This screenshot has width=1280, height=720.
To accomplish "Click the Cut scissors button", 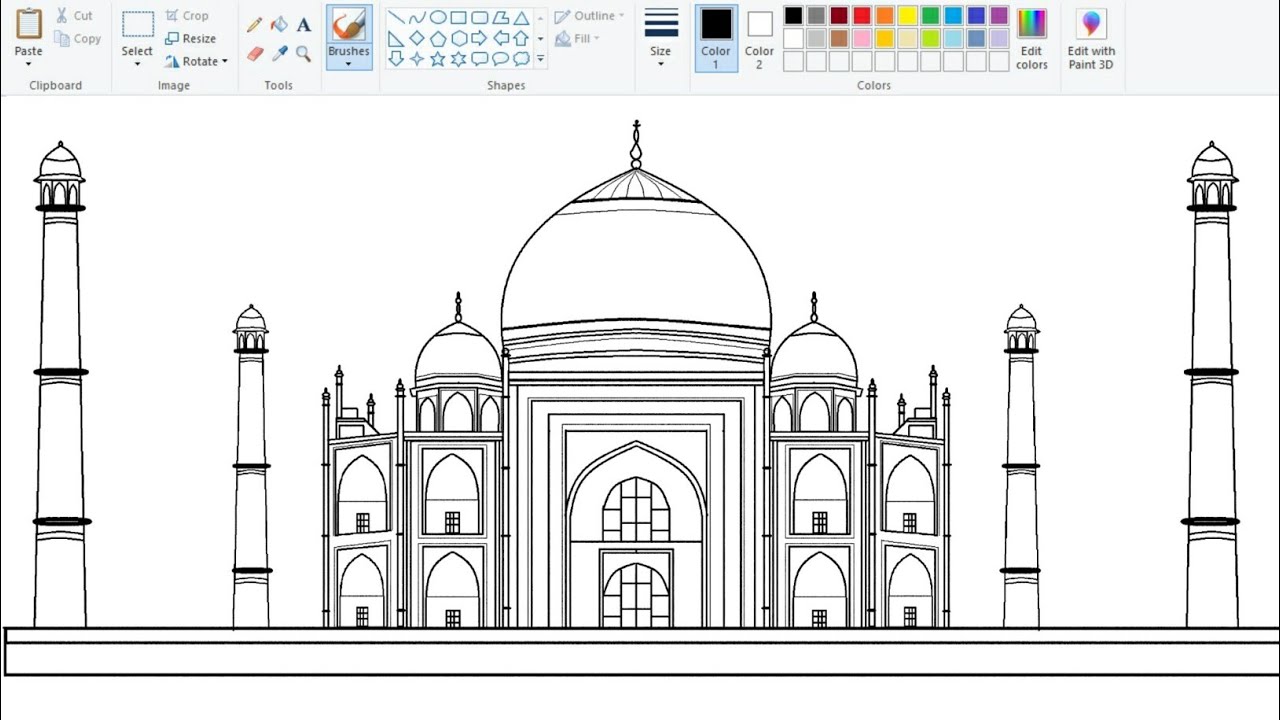I will [x=74, y=16].
